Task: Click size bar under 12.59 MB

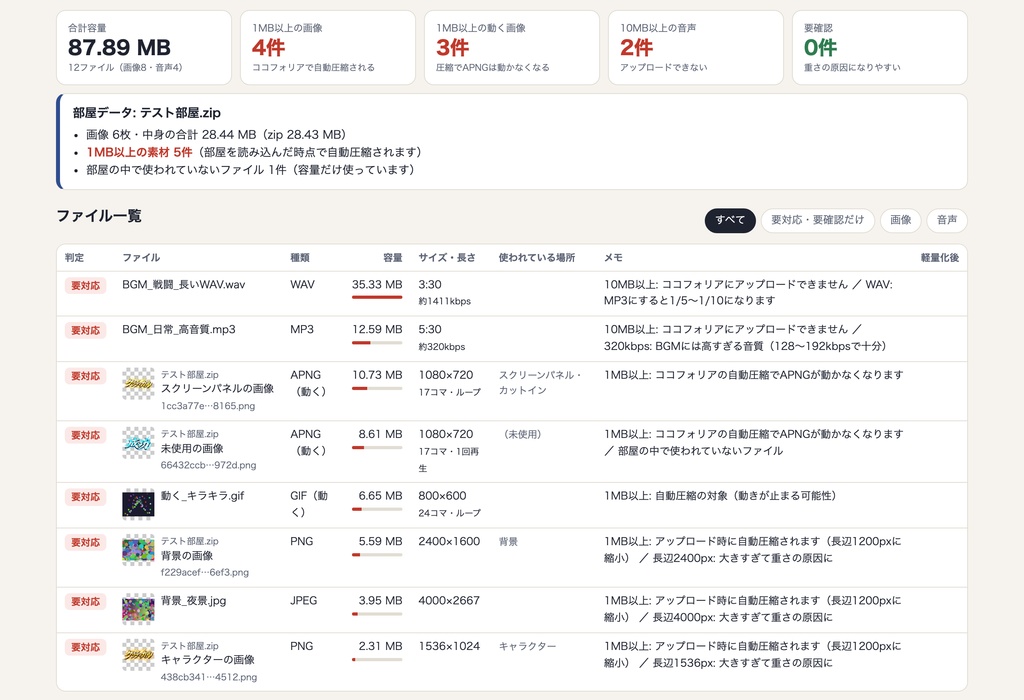Action: 377,342
